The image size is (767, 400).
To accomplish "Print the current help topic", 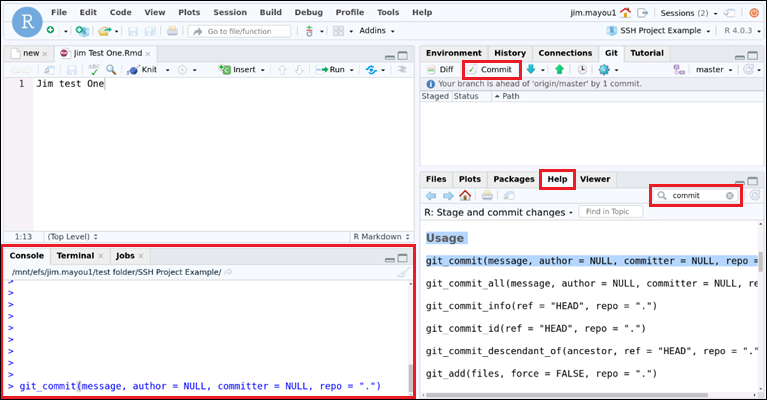I will pyautogui.click(x=487, y=196).
